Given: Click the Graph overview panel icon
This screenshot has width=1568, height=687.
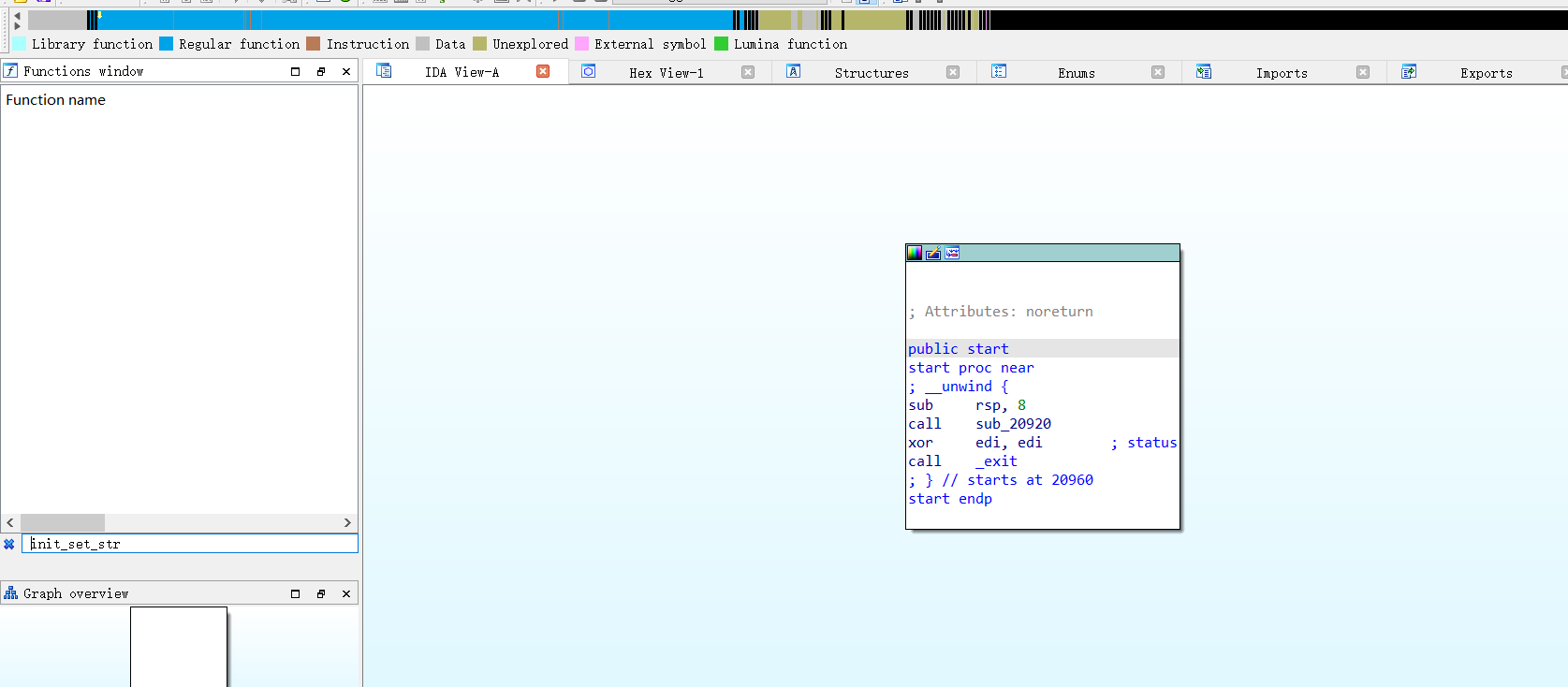Looking at the screenshot, I should pos(11,593).
